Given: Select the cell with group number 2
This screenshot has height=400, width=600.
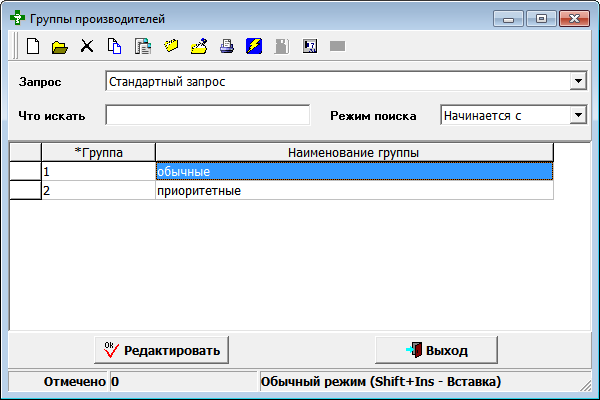Looking at the screenshot, I should pyautogui.click(x=98, y=190).
